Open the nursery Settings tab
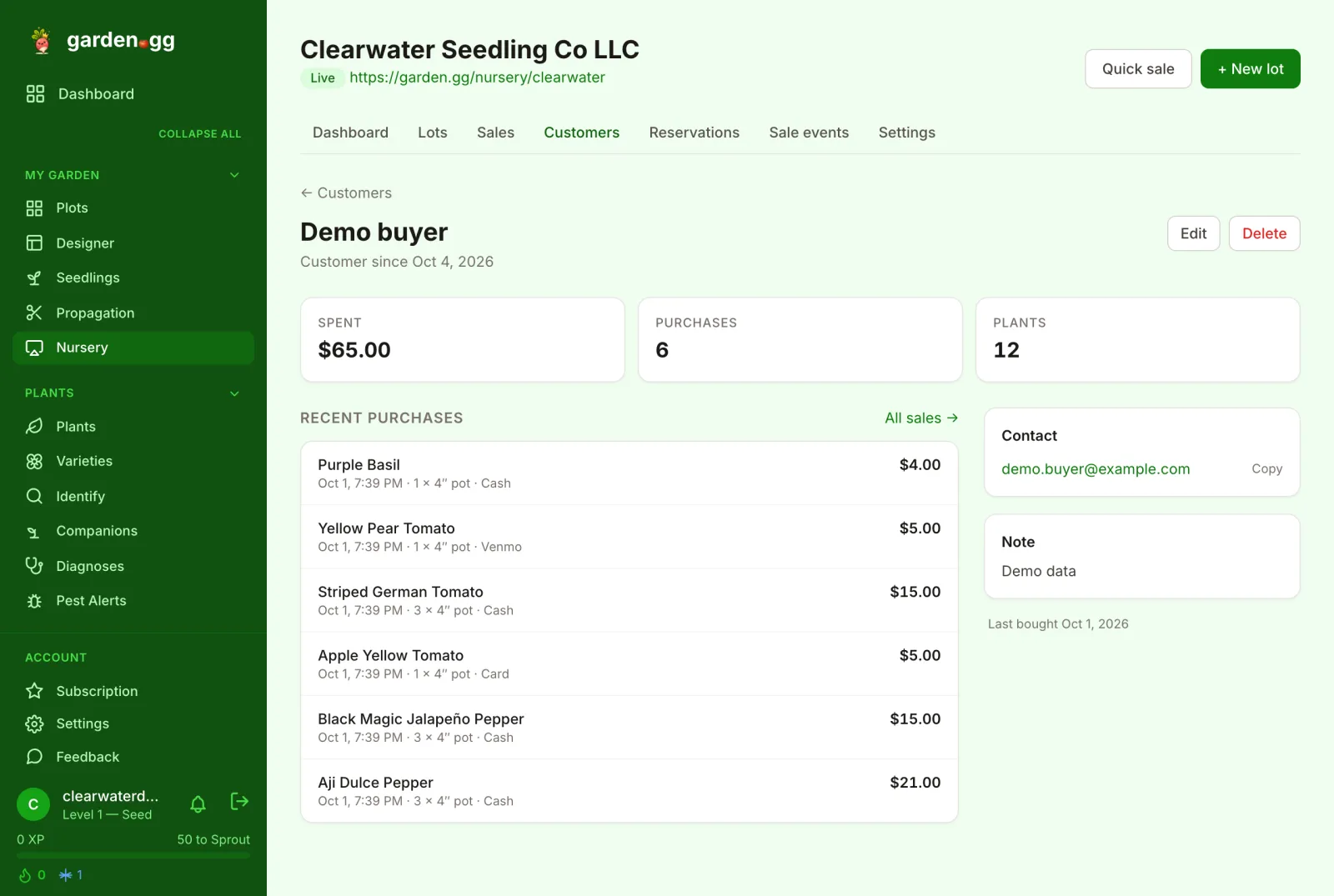This screenshot has height=896, width=1334. point(907,133)
